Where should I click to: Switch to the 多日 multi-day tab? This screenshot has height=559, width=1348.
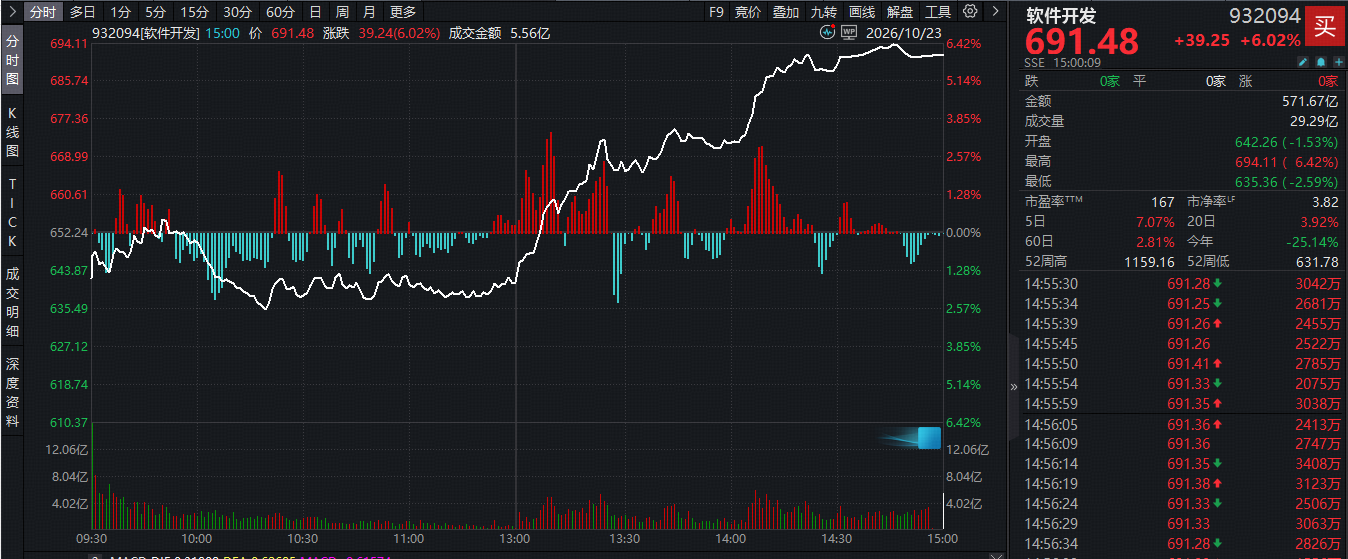tap(83, 12)
